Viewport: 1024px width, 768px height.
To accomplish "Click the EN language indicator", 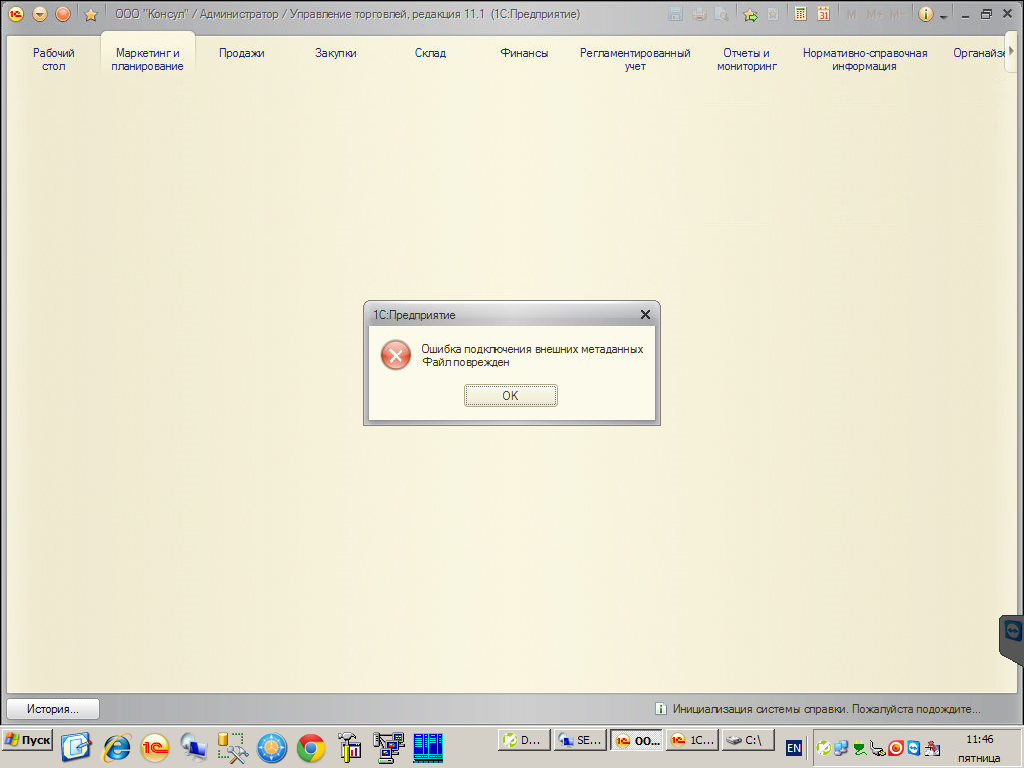I will (x=793, y=748).
